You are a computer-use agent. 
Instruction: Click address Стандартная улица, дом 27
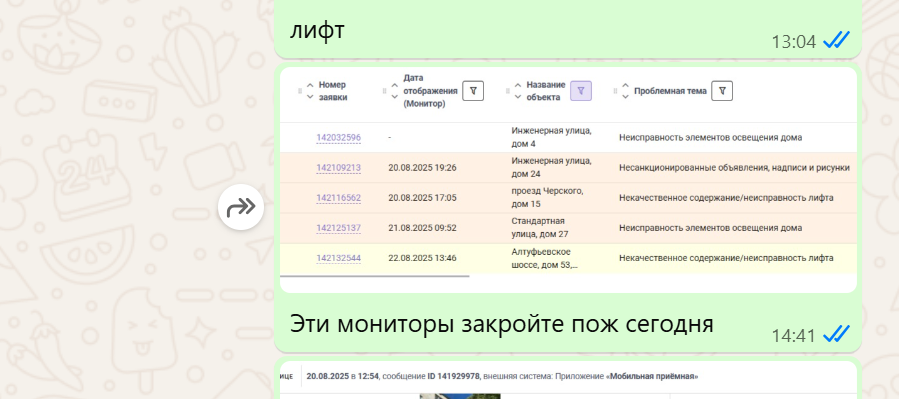click(x=540, y=228)
